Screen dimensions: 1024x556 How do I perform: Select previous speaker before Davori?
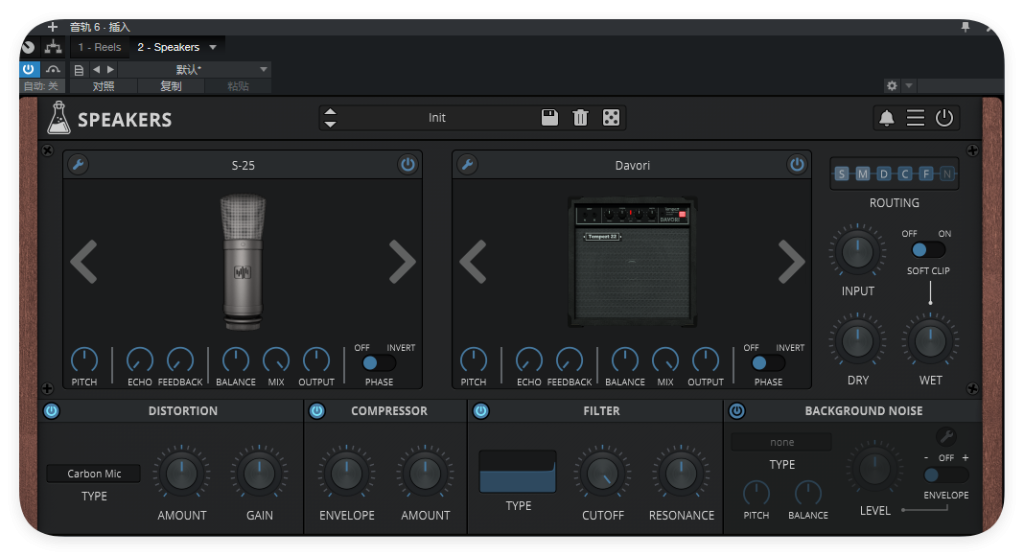(473, 261)
